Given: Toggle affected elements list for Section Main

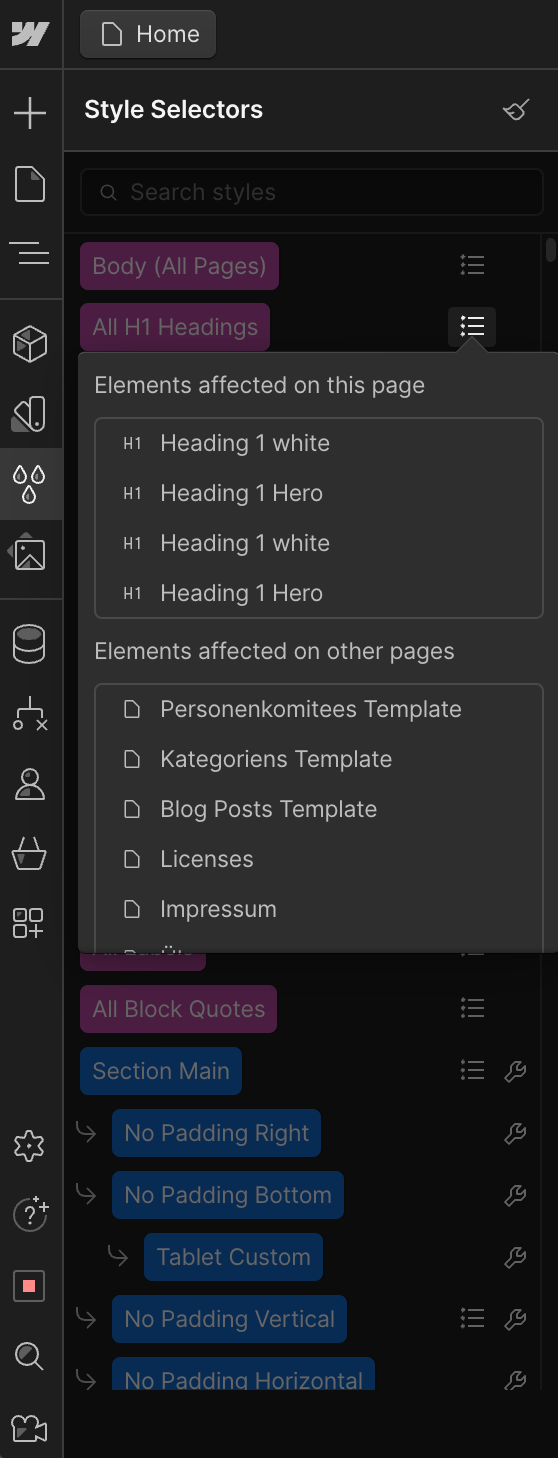Looking at the screenshot, I should (472, 1071).
